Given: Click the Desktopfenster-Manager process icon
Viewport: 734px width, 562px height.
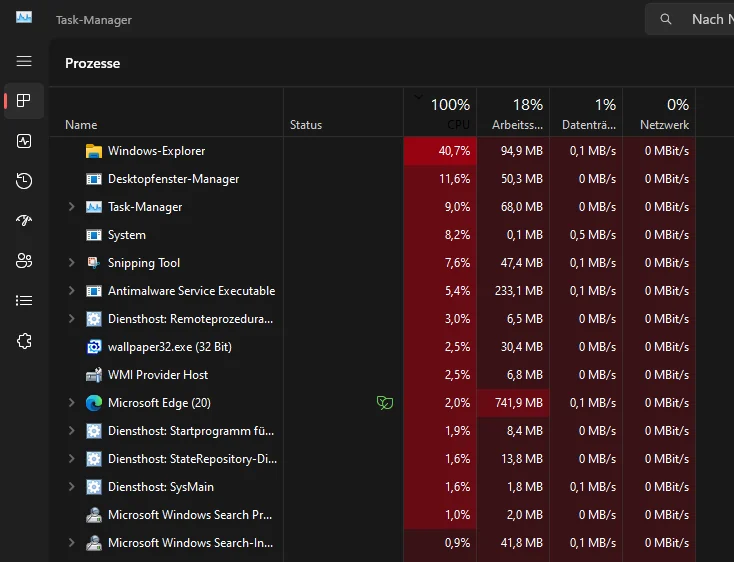Looking at the screenshot, I should click(x=94, y=179).
